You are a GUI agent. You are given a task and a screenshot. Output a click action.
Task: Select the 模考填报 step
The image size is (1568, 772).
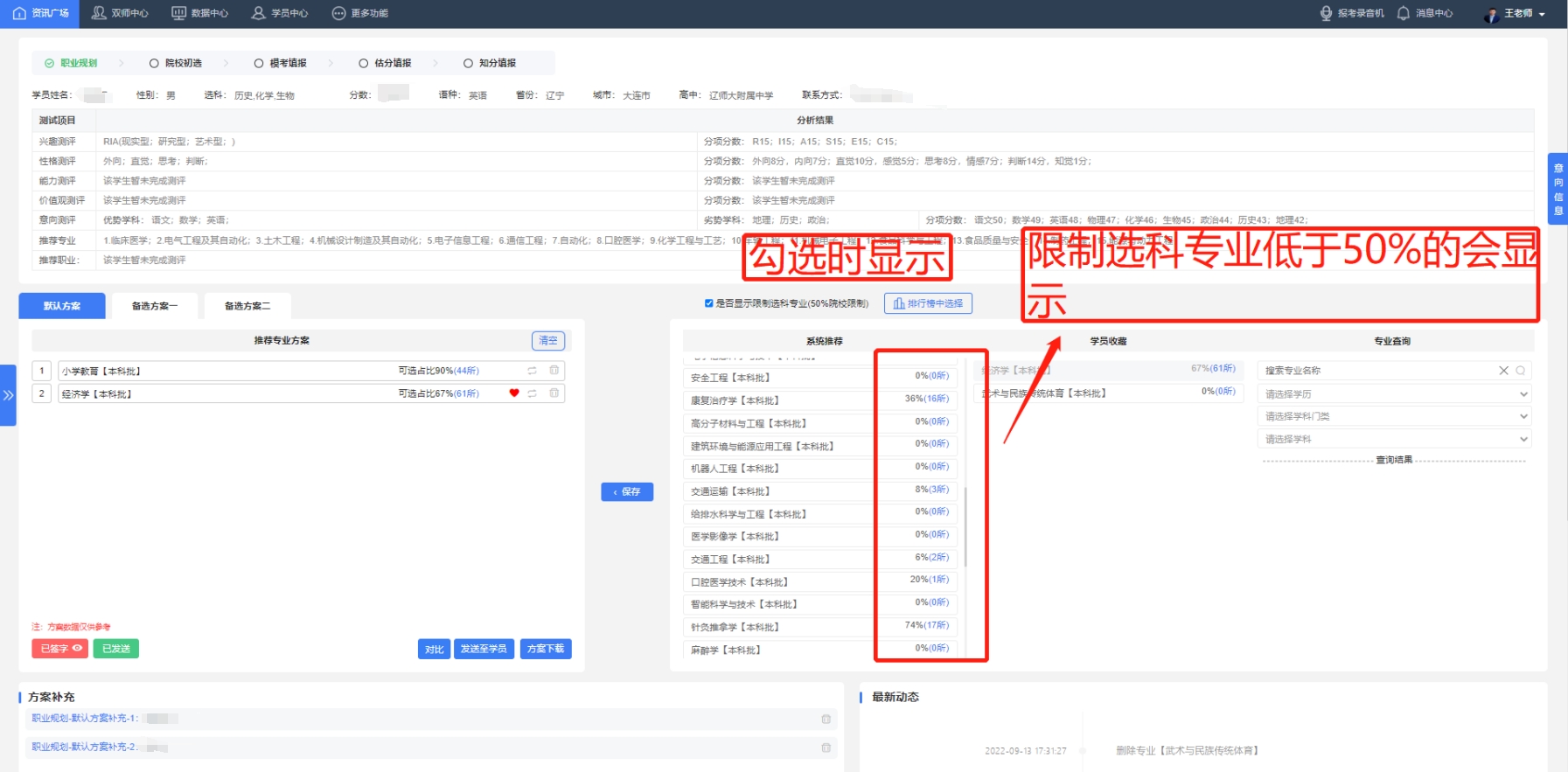281,63
